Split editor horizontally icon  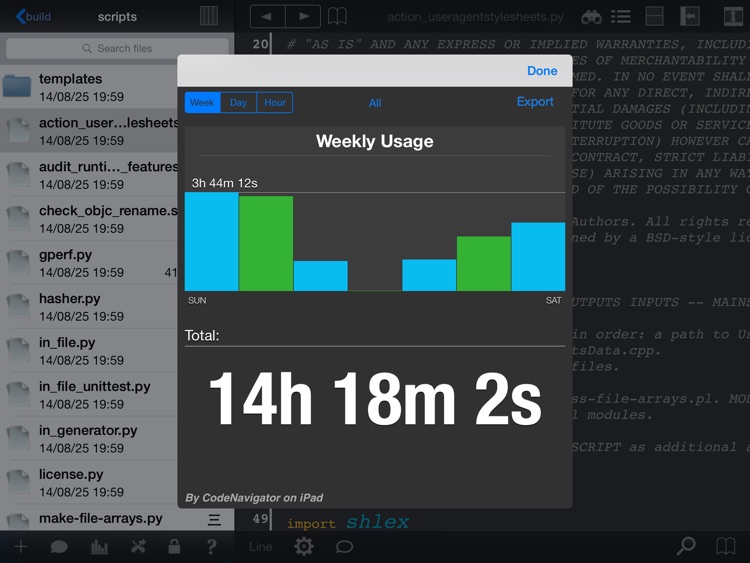tap(654, 16)
